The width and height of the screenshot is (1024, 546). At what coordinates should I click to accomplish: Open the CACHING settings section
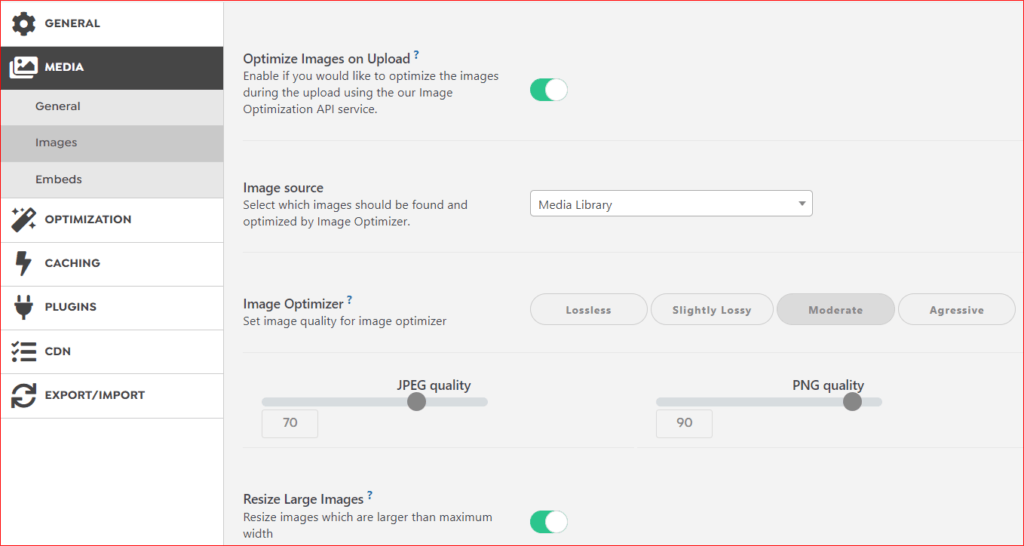(112, 264)
